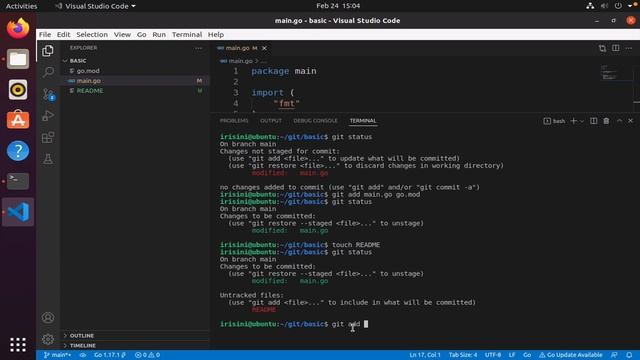This screenshot has height=360, width=640.
Task: Open the launch profile dropdown next to plus
Action: (582, 121)
